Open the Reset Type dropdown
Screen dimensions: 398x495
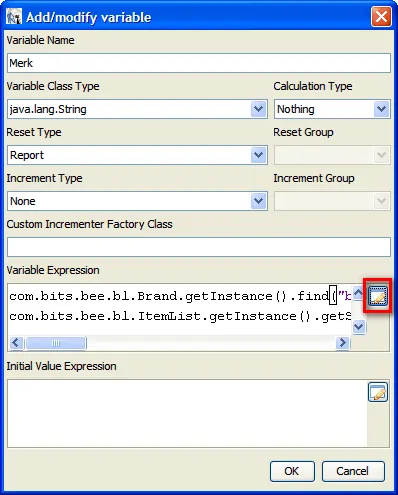point(259,155)
